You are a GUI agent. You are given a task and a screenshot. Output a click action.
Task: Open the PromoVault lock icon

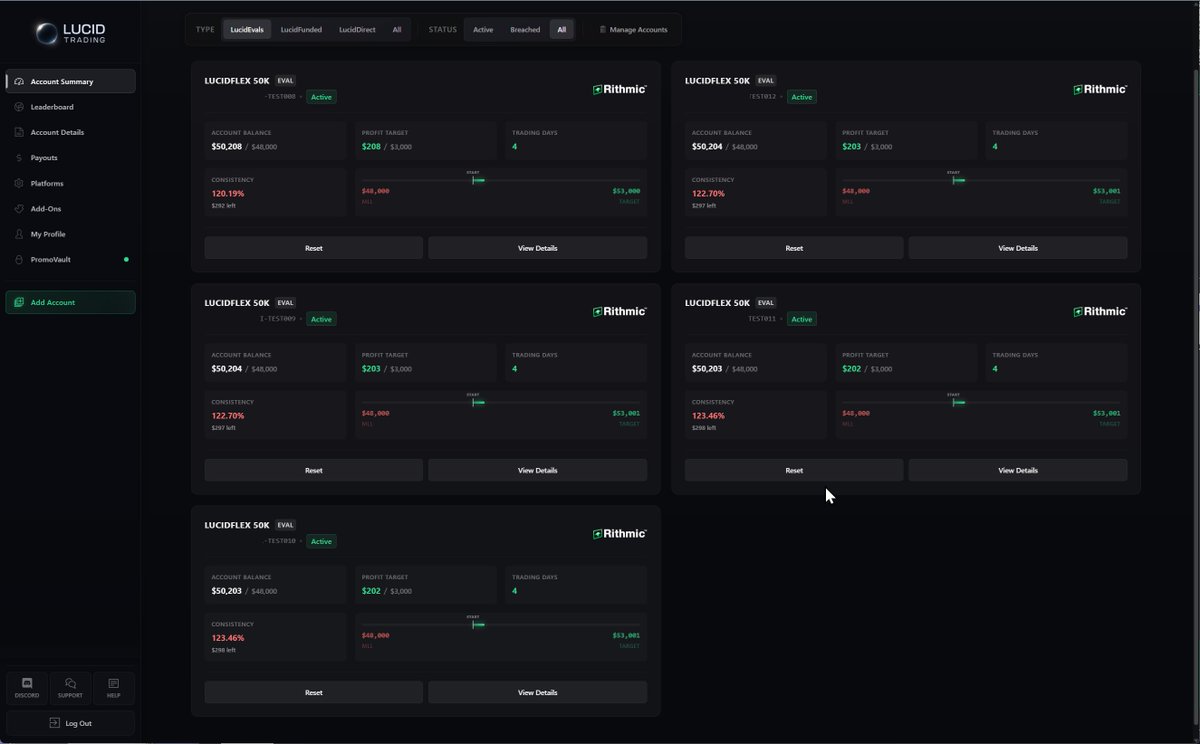tap(20, 260)
